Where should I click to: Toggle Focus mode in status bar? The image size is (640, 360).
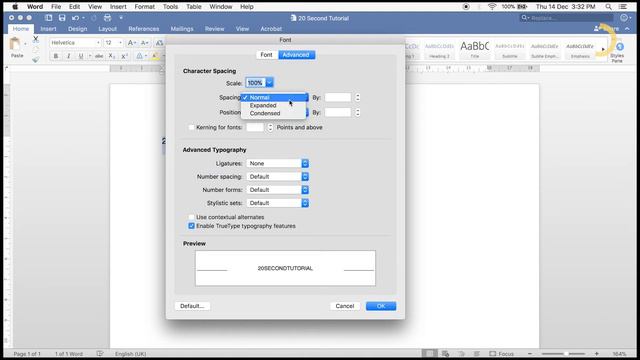(x=501, y=353)
